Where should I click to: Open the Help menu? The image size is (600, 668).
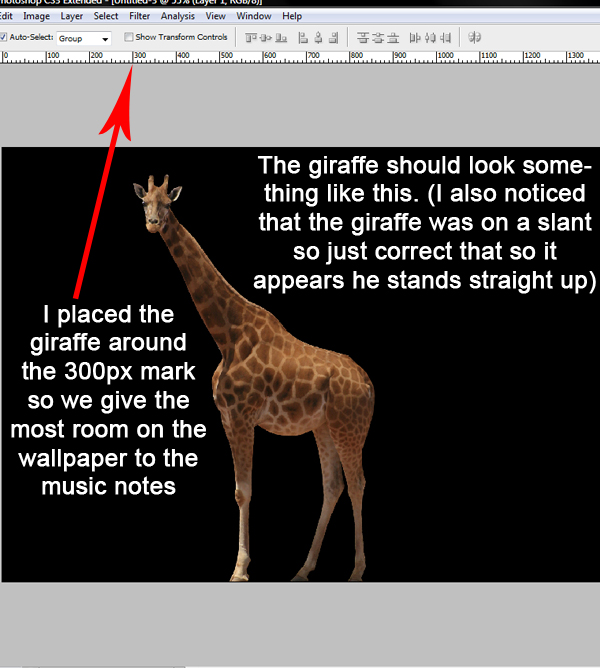pos(292,16)
